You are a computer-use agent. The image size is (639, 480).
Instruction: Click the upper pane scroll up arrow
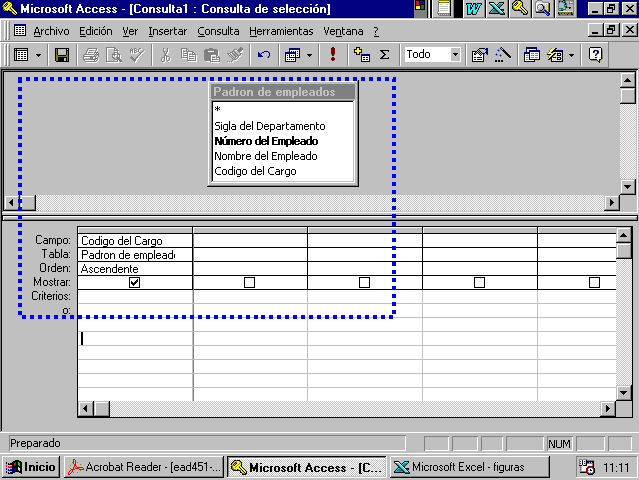(x=628, y=80)
